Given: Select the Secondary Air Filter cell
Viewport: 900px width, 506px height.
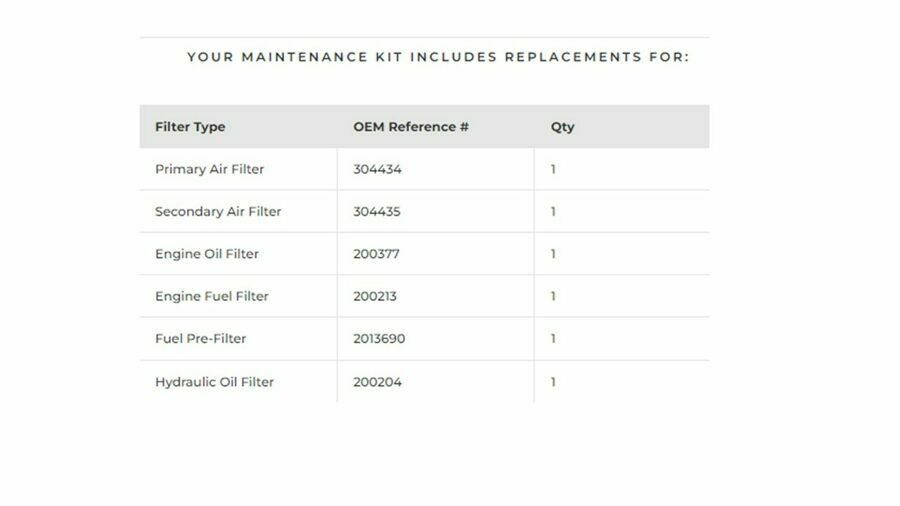Looking at the screenshot, I should [218, 211].
